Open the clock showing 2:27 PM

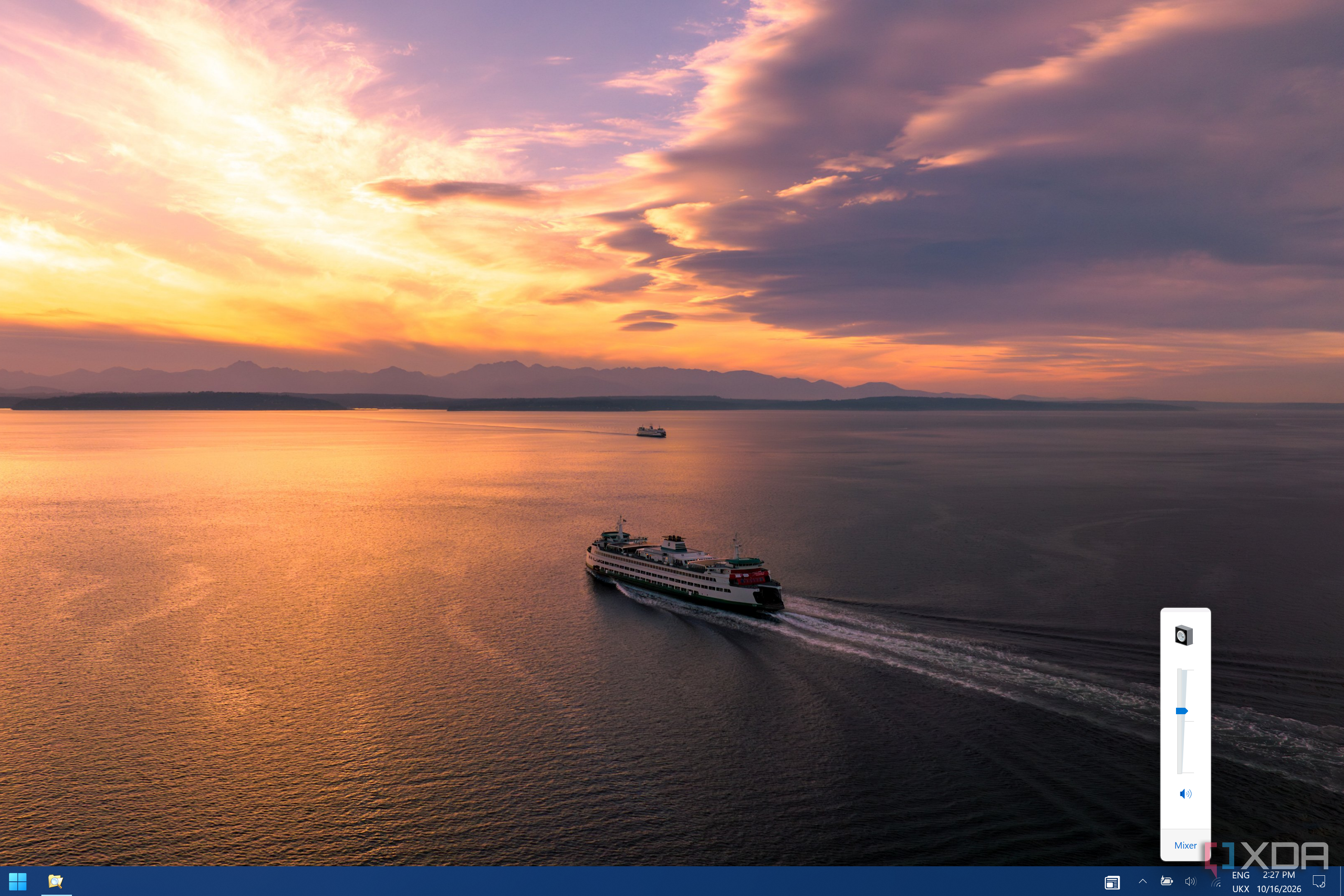(1279, 882)
